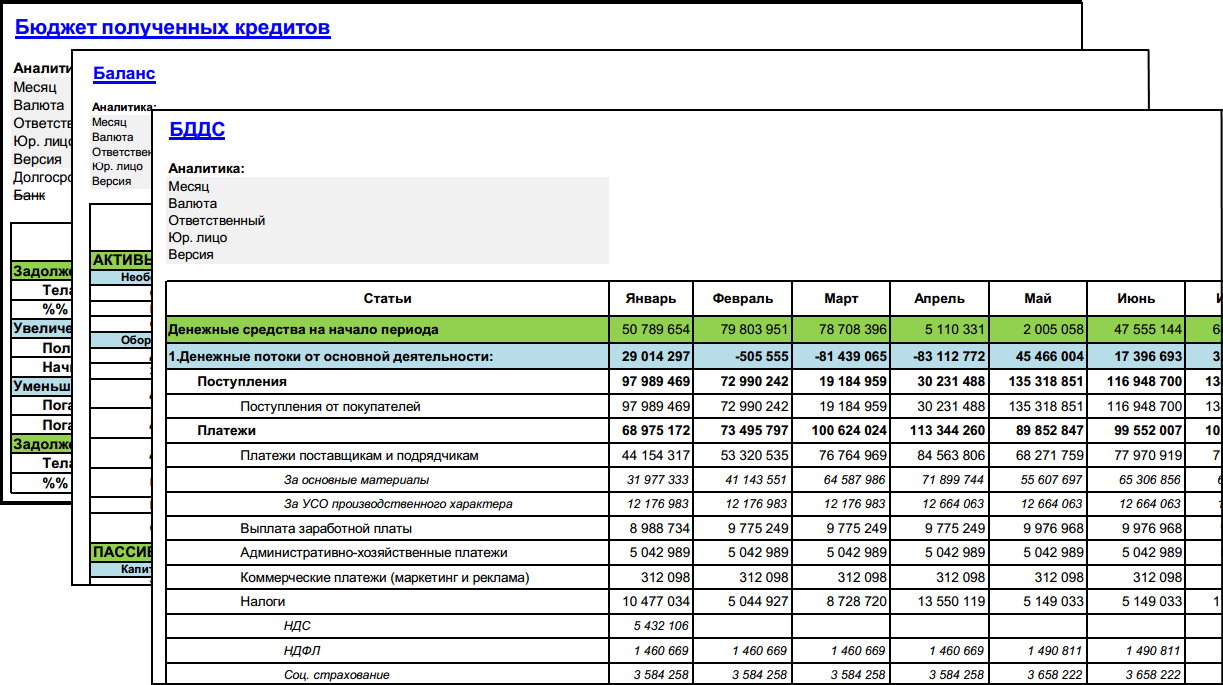Click supplier payments value 44 154 317 for Январь

656,455
